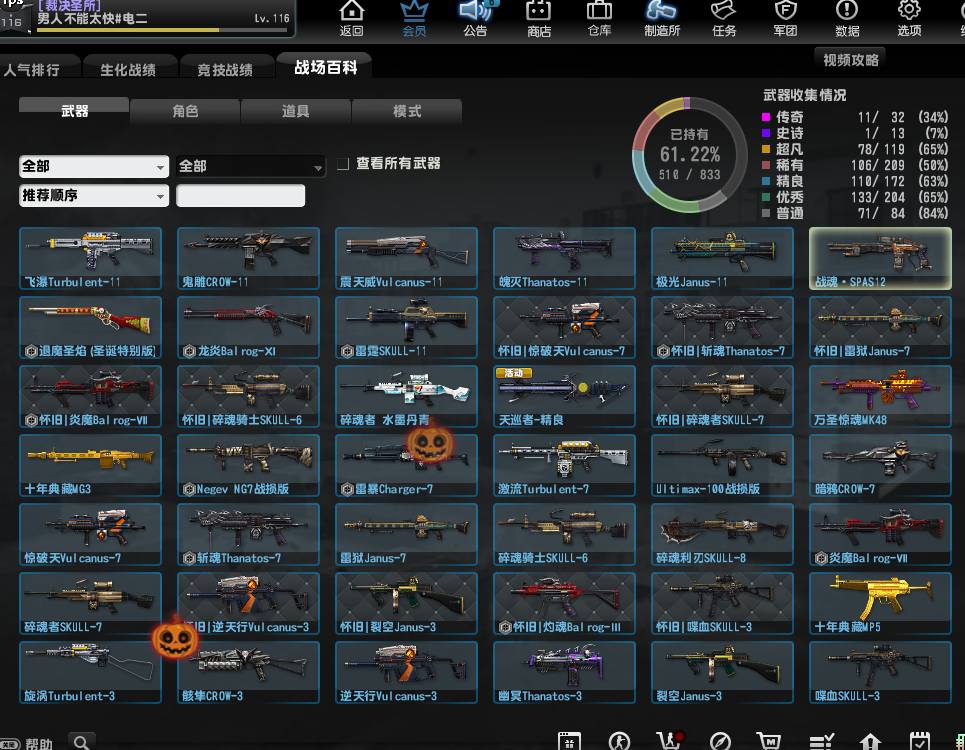The height and width of the screenshot is (750, 965).
Task: Open the first 全部 white dropdown
Action: (x=94, y=166)
